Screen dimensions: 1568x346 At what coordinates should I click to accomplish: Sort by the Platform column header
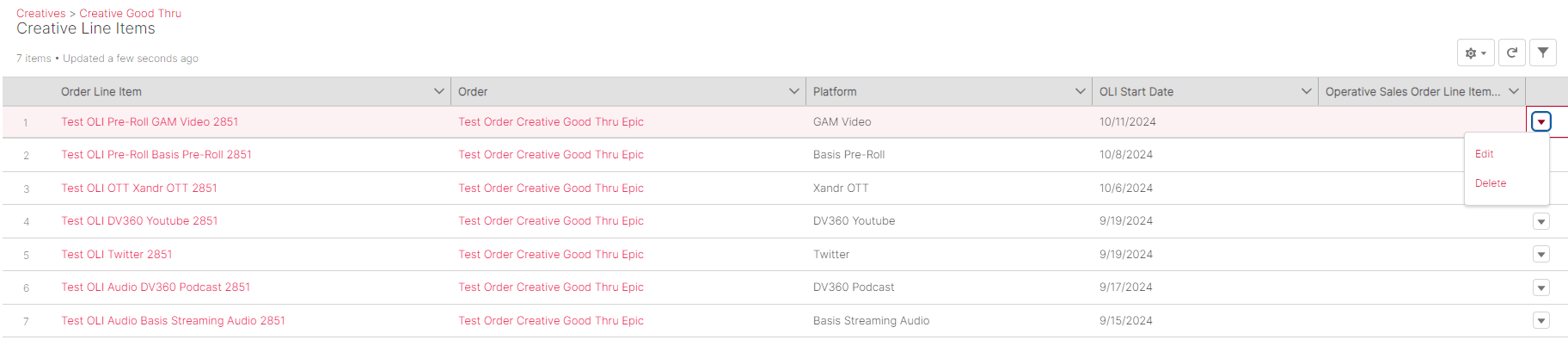pos(835,92)
